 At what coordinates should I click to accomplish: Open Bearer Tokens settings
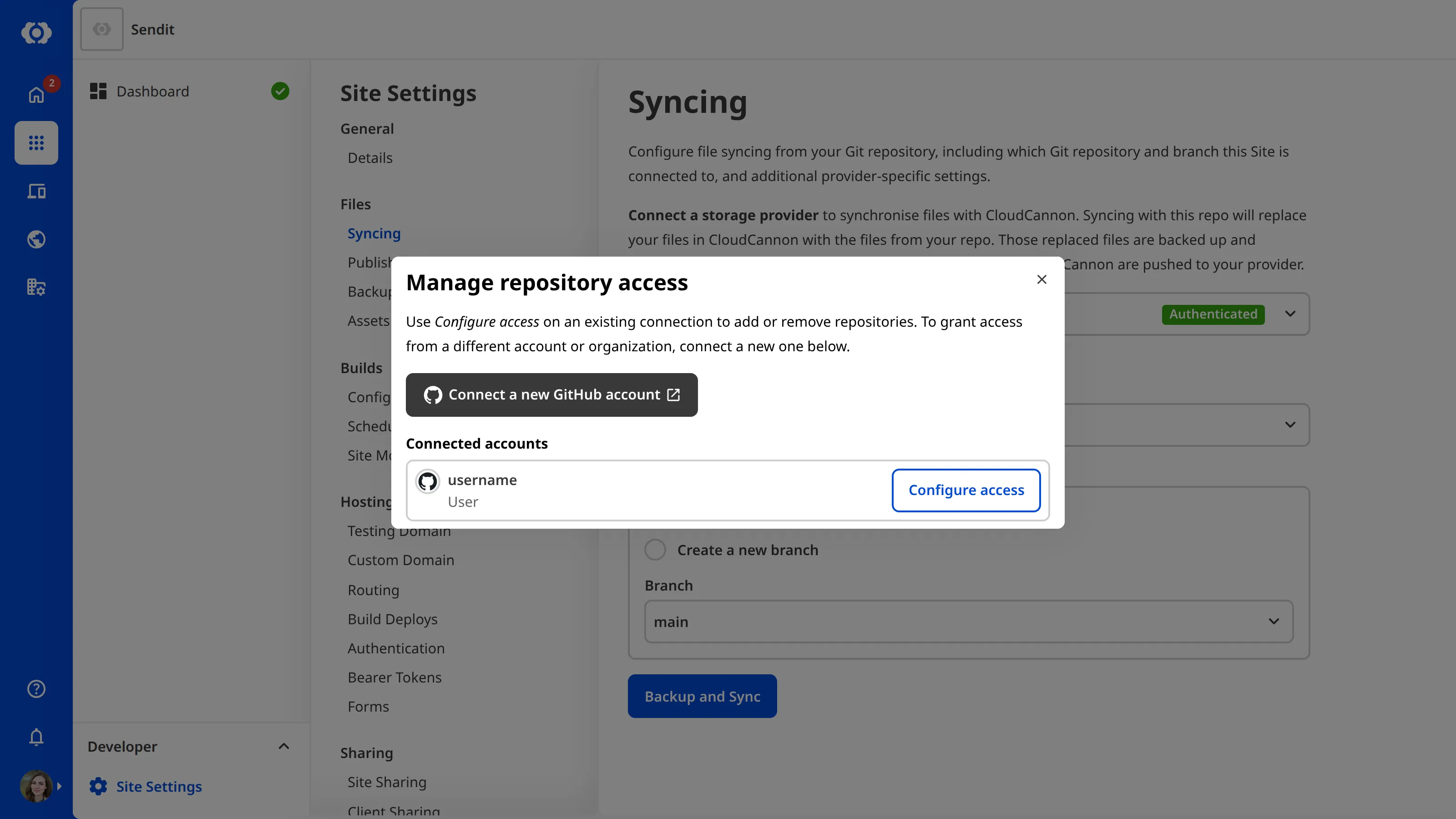tap(394, 677)
